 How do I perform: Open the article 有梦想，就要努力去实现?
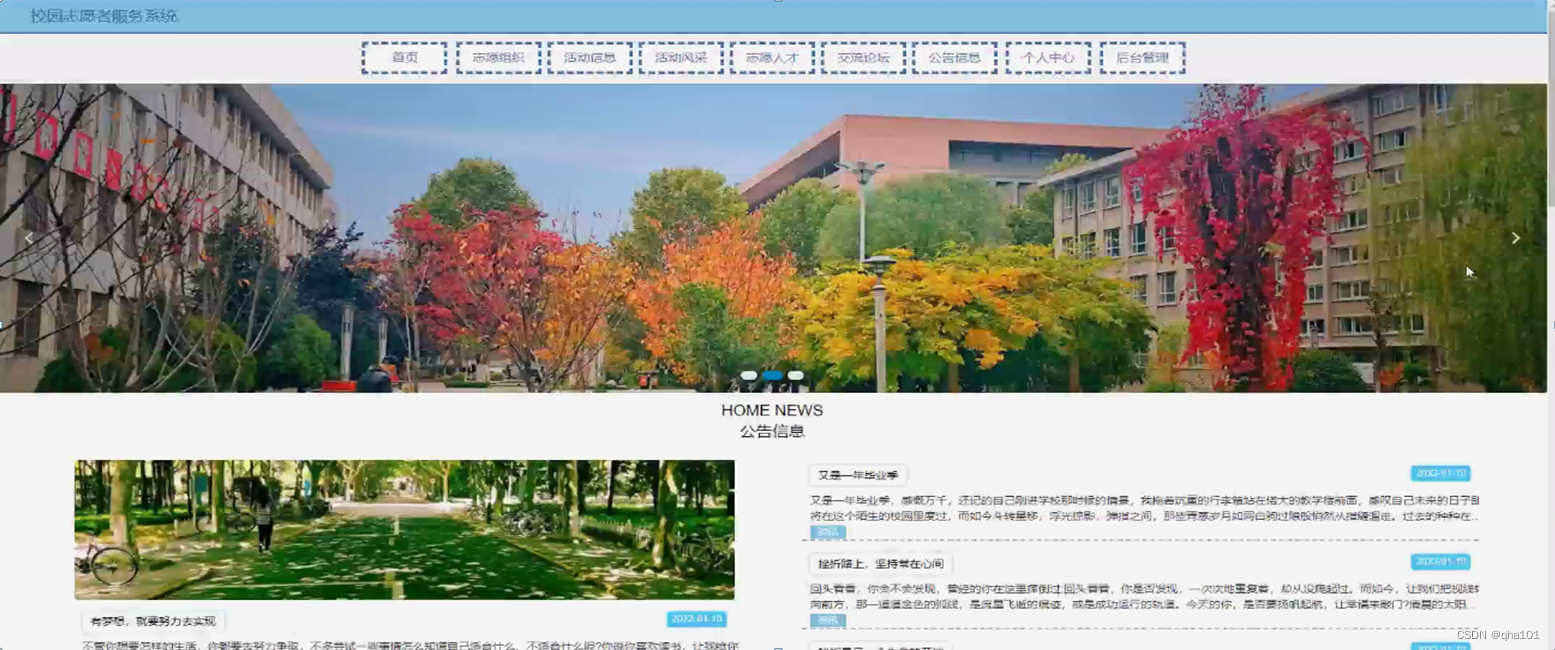point(153,621)
